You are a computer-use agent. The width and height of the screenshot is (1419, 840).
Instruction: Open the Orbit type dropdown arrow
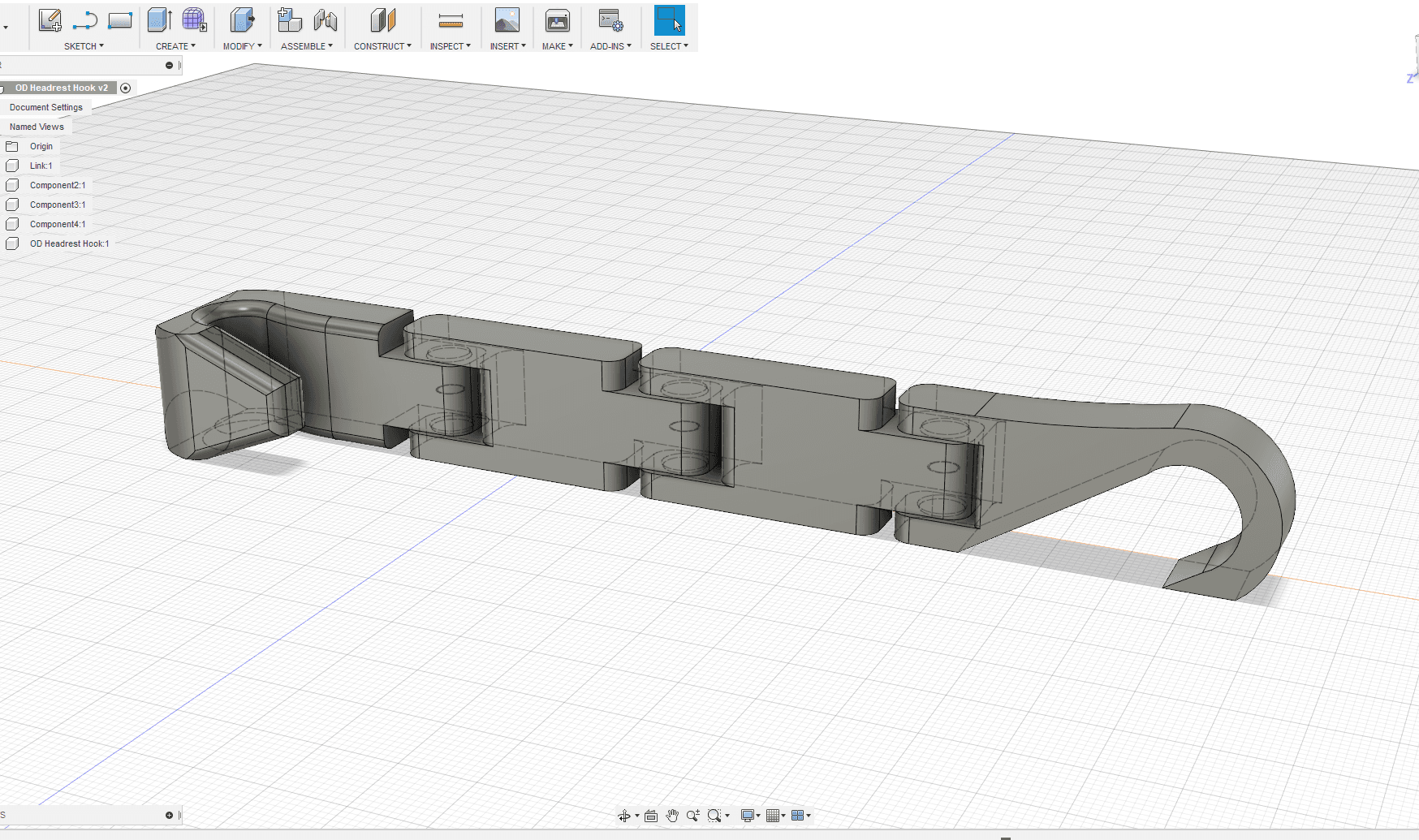click(637, 816)
